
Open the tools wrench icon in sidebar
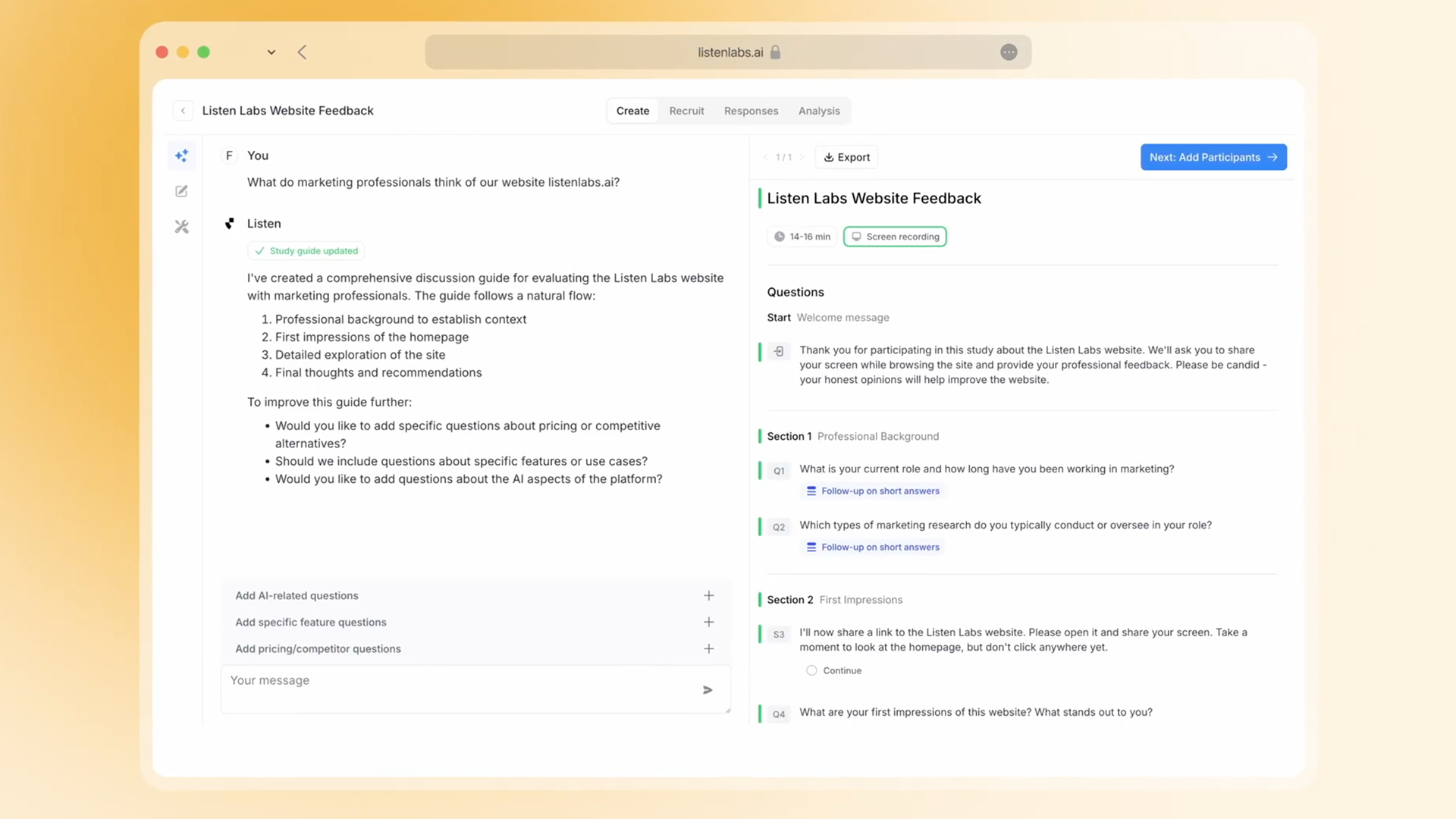tap(181, 227)
